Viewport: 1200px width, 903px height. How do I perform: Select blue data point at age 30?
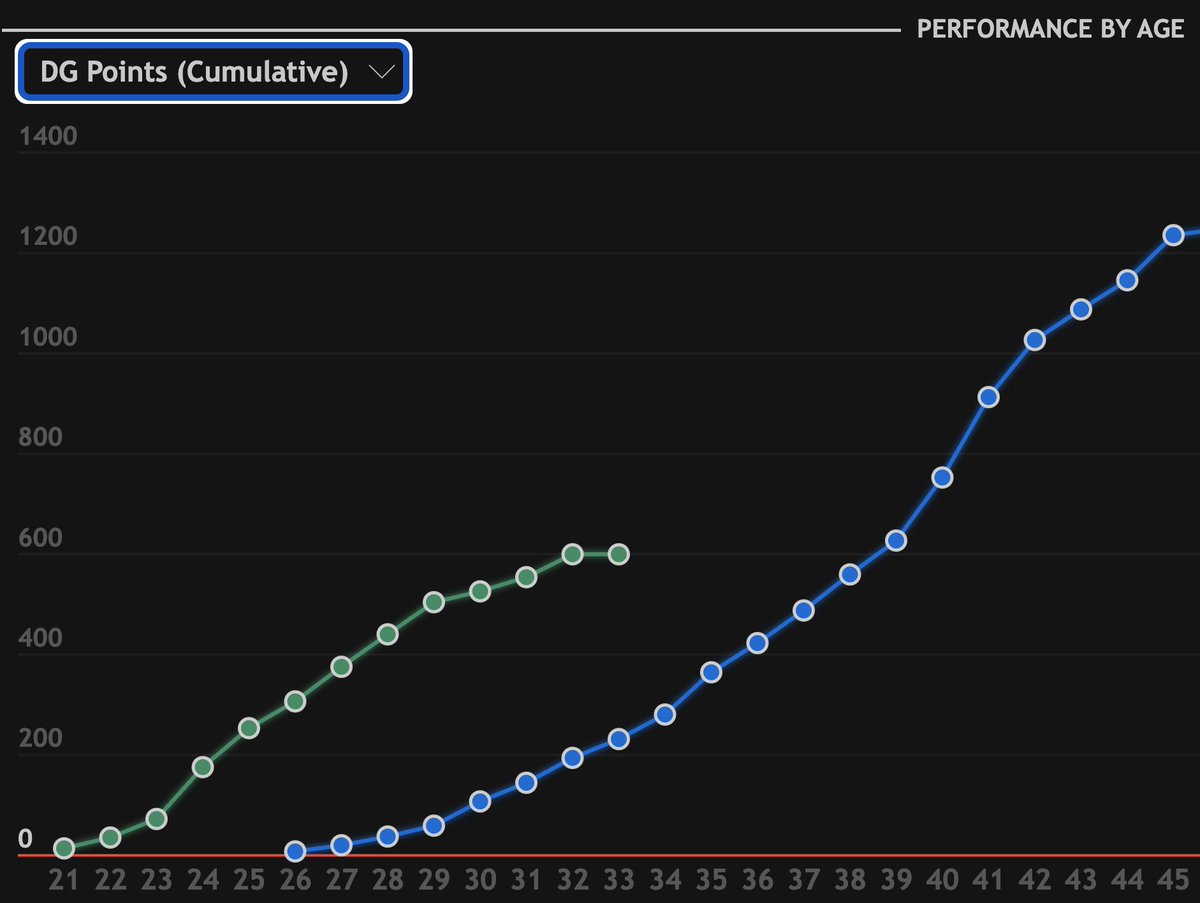tap(480, 801)
